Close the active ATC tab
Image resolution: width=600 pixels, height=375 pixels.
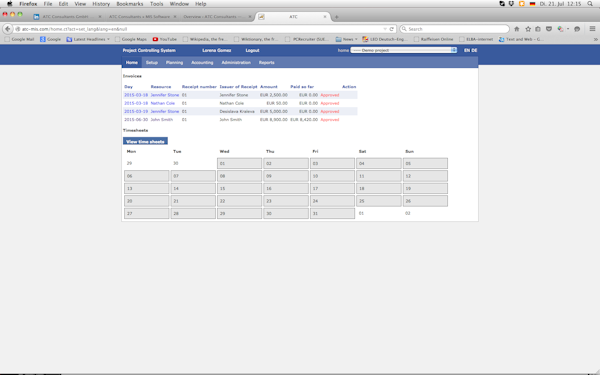(325, 17)
